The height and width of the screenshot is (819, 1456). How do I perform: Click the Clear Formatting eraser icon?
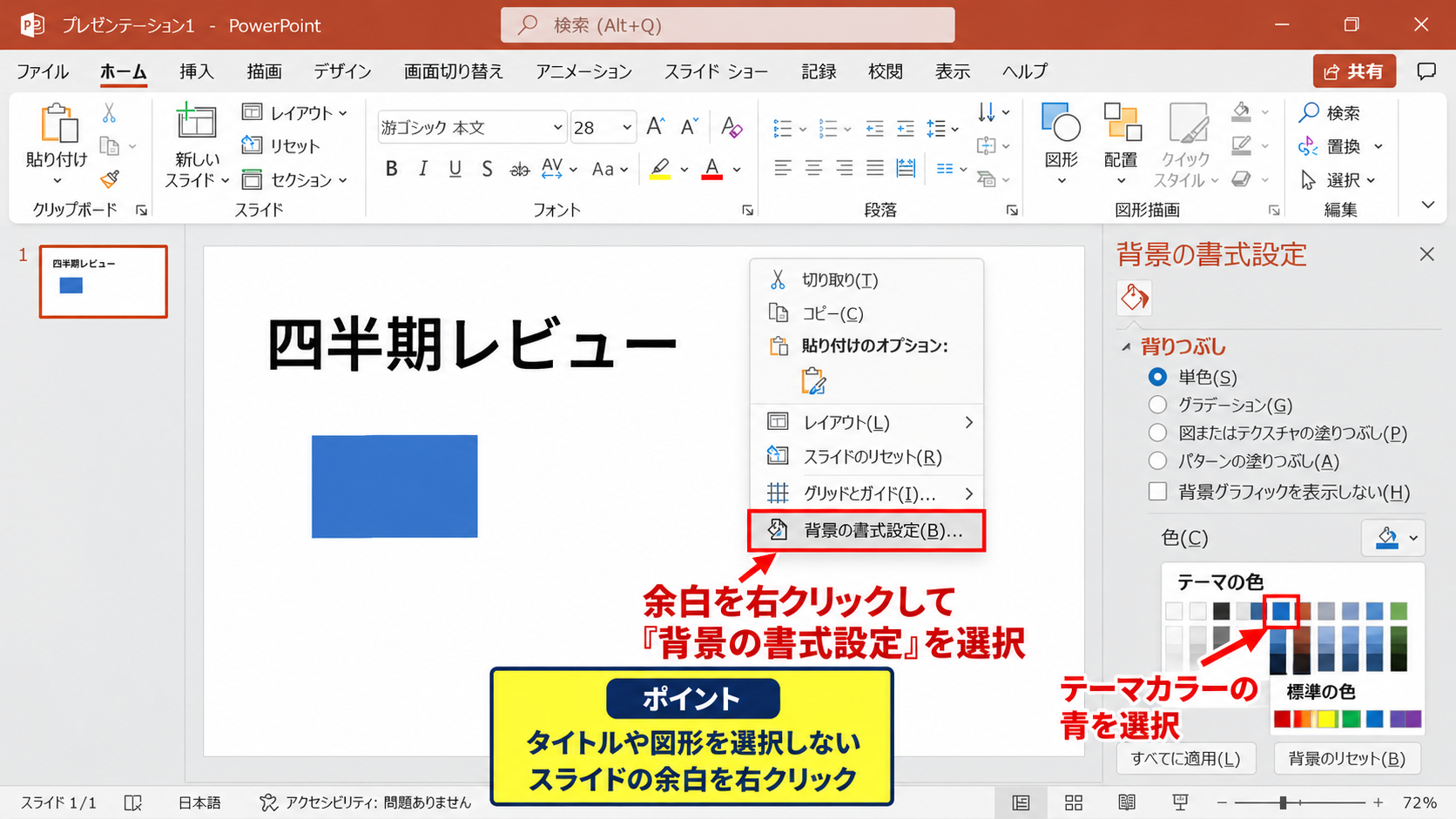click(731, 127)
